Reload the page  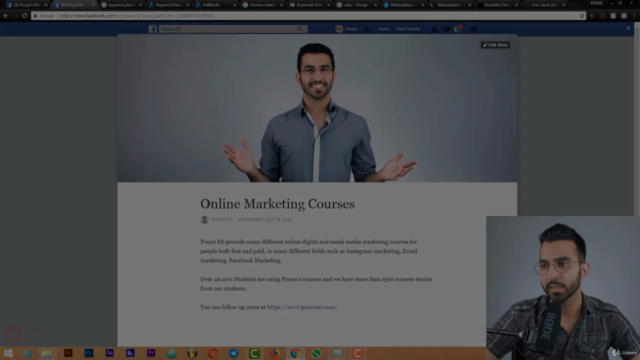(x=24, y=16)
